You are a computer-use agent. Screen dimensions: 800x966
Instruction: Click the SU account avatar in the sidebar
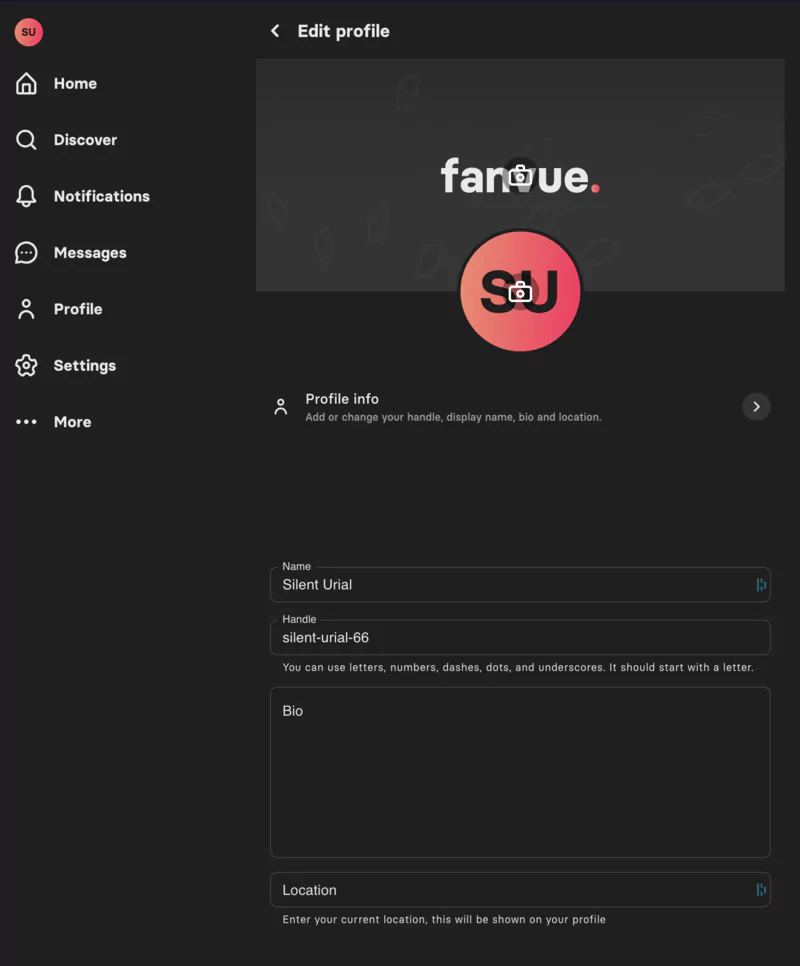point(28,32)
